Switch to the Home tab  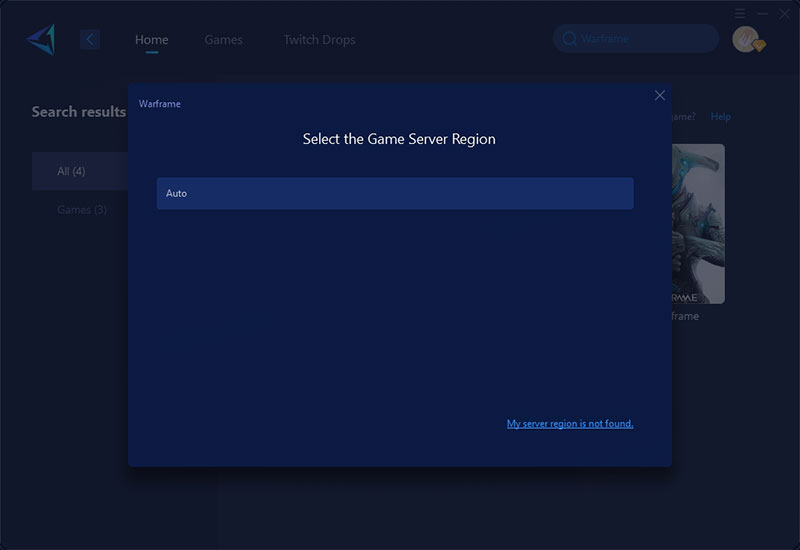(x=152, y=40)
